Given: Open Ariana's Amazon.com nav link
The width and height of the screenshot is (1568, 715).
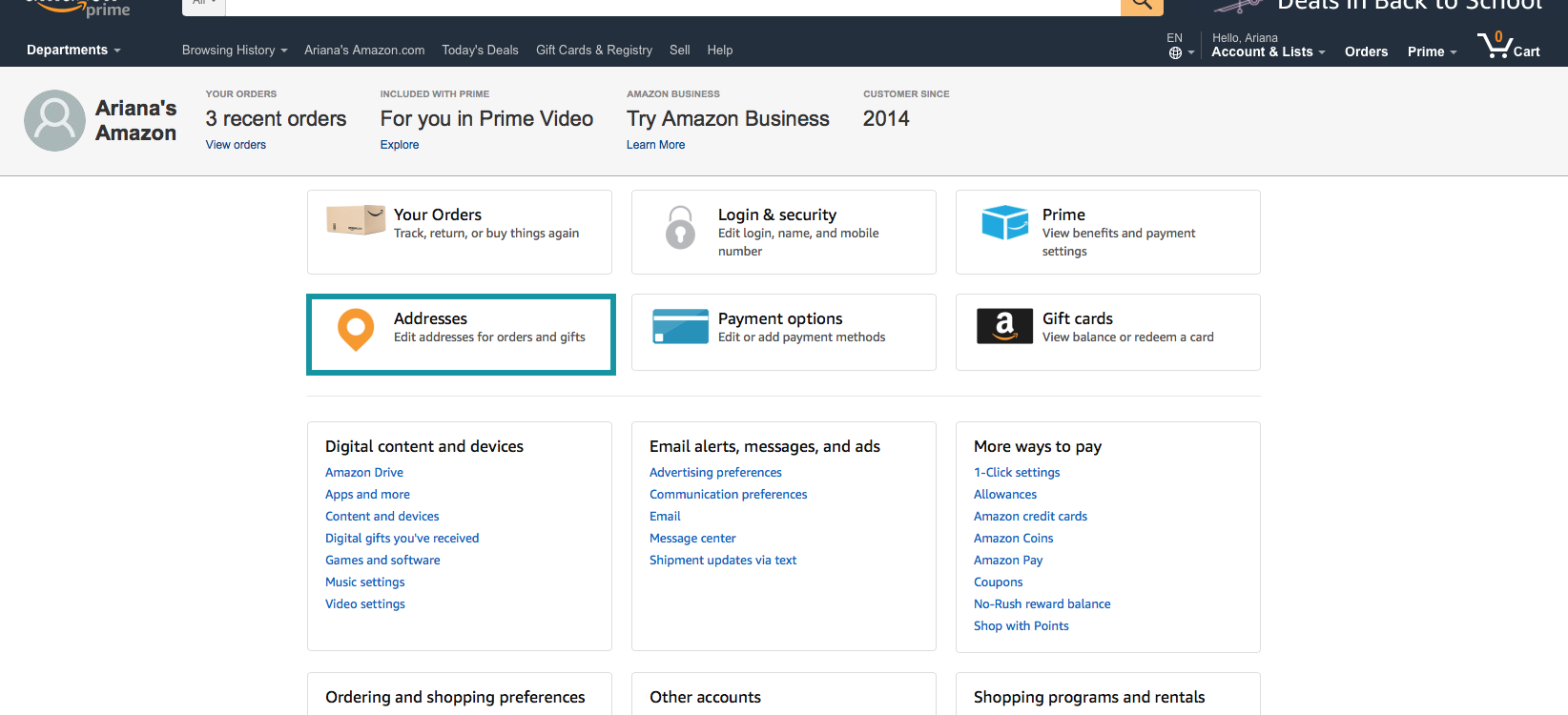Looking at the screenshot, I should click(x=364, y=50).
